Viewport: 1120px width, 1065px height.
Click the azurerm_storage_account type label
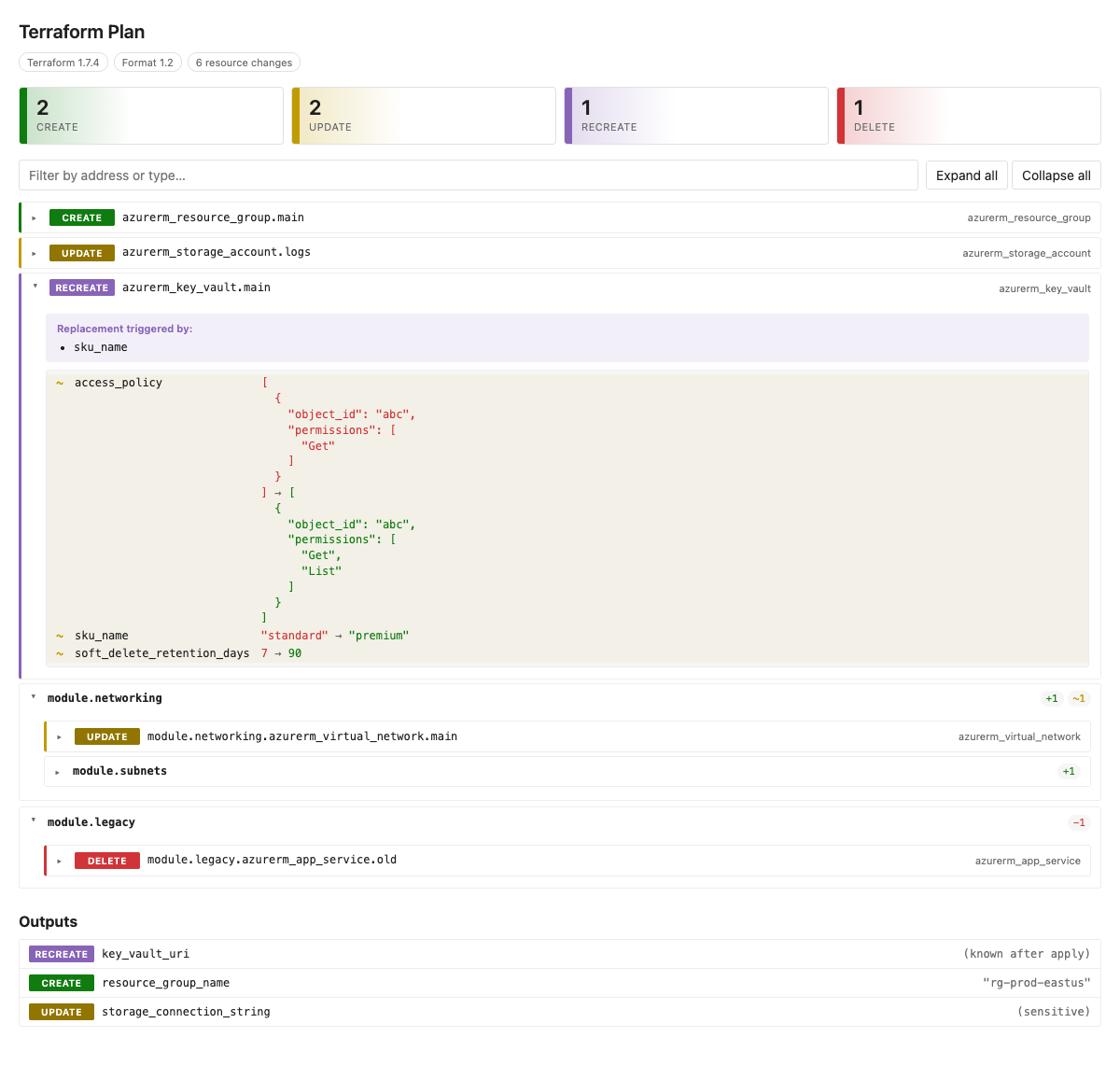1027,253
